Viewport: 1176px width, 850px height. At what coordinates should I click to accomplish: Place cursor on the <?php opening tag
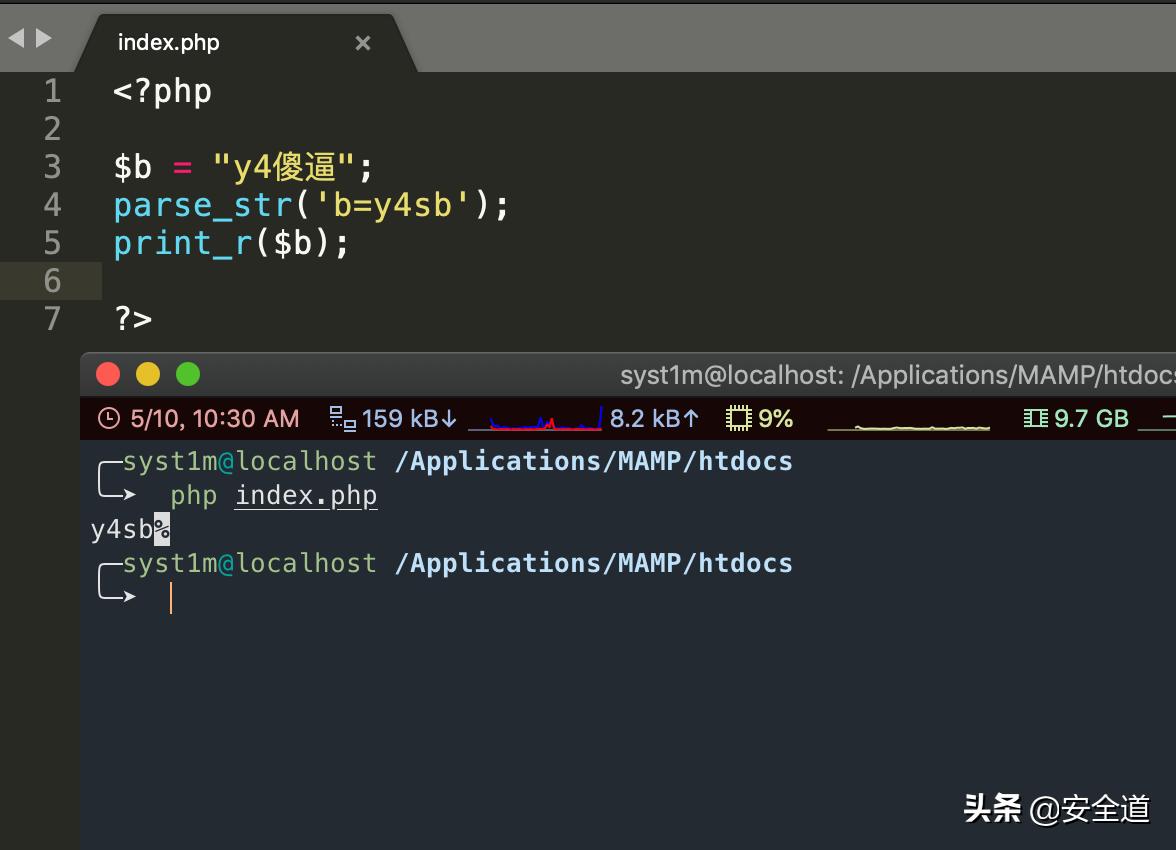click(163, 92)
